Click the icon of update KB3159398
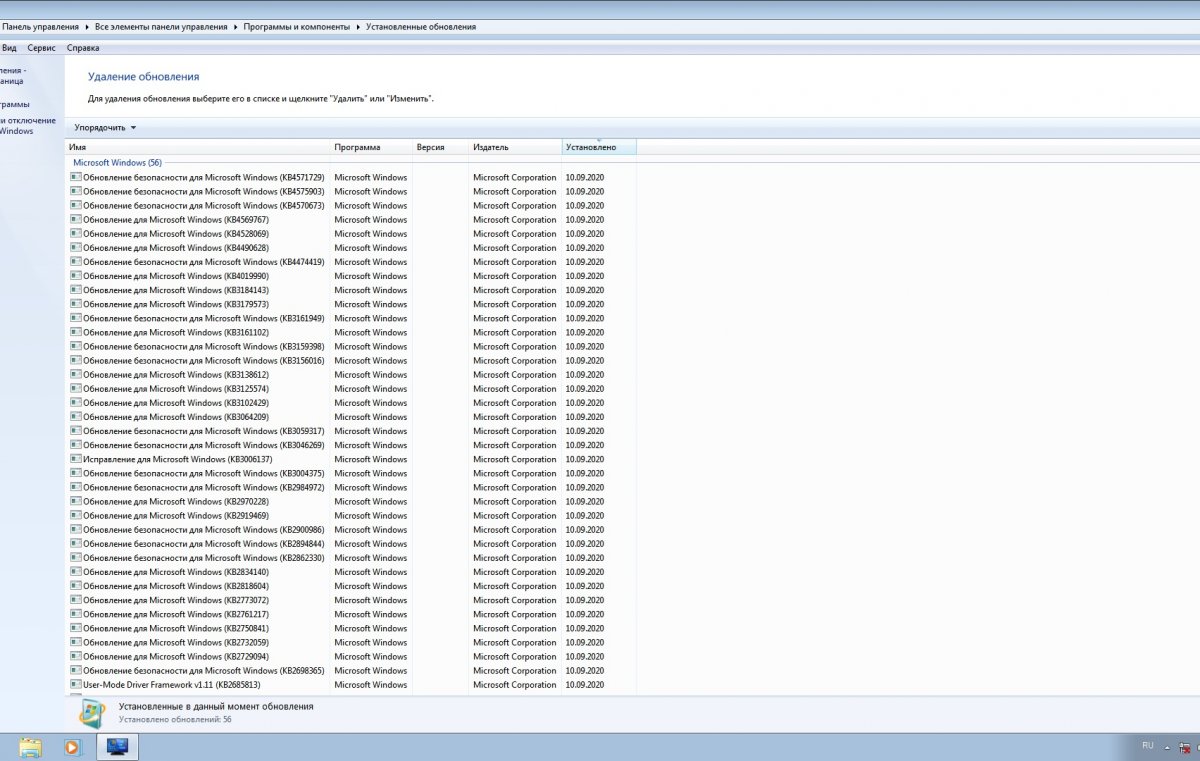This screenshot has width=1200, height=761. tap(75, 346)
